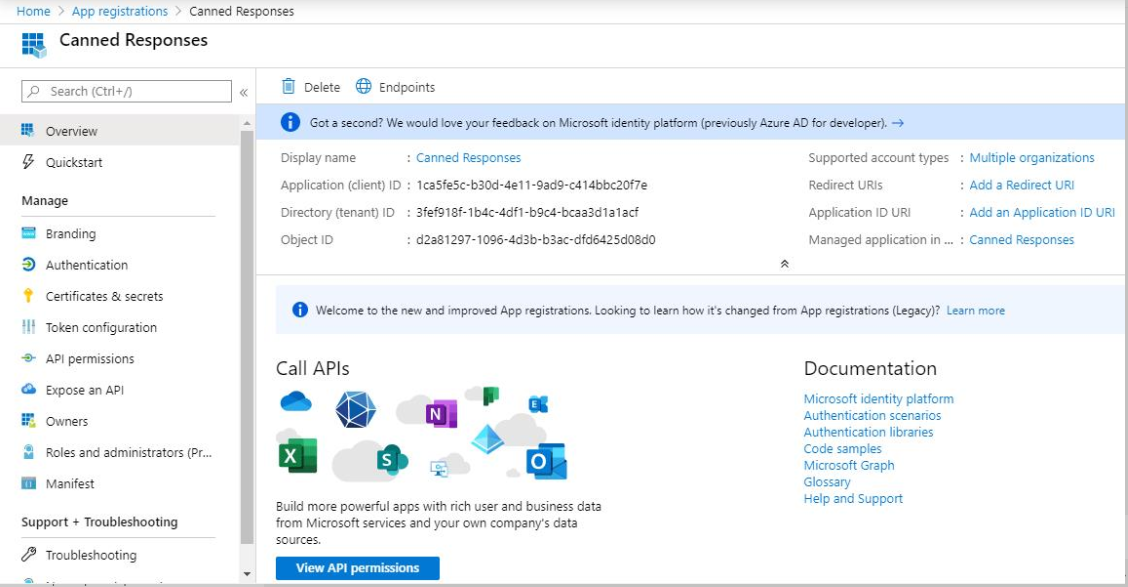
Task: Open feedback arrow link in banner
Action: coord(898,123)
